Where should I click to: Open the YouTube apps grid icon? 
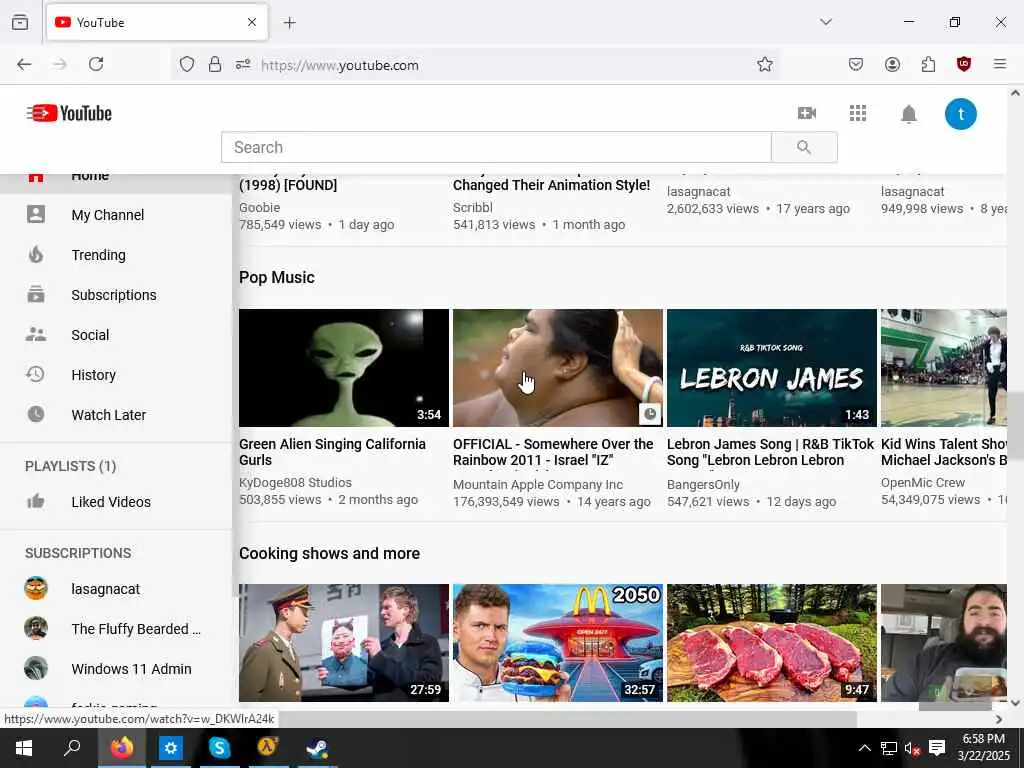[x=857, y=113]
